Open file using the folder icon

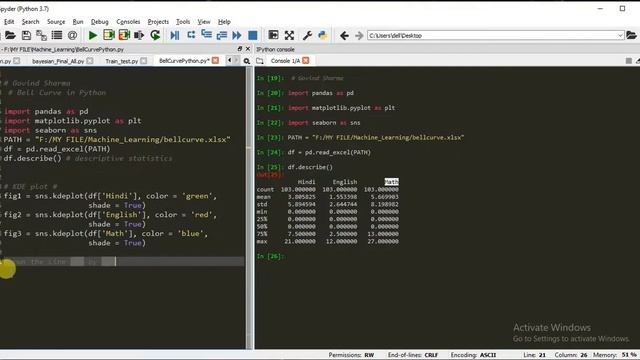[x=10, y=36]
